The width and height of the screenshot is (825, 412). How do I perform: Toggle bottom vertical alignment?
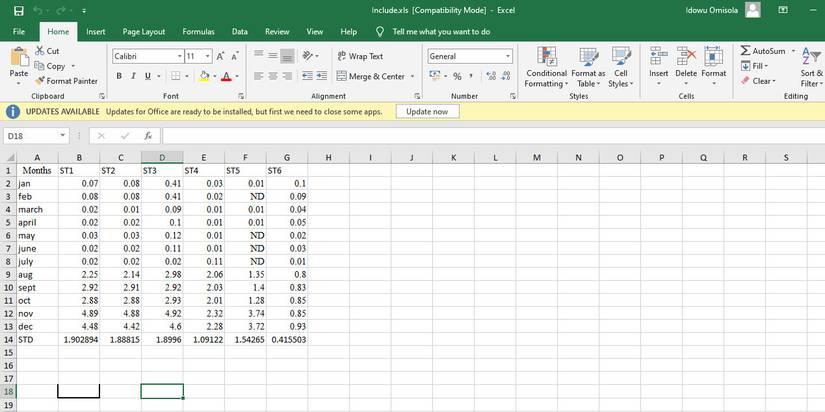coord(287,56)
